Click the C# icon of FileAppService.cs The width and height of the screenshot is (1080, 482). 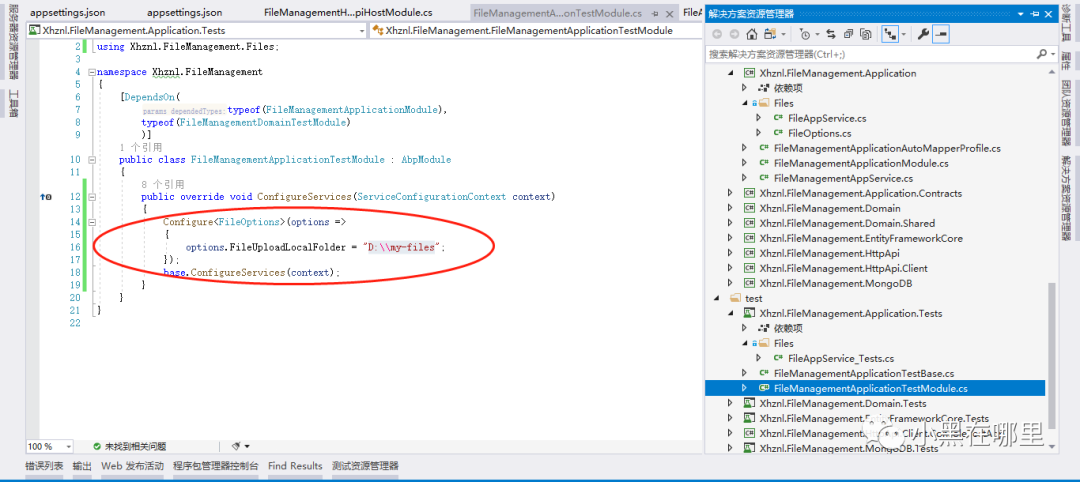coord(778,118)
